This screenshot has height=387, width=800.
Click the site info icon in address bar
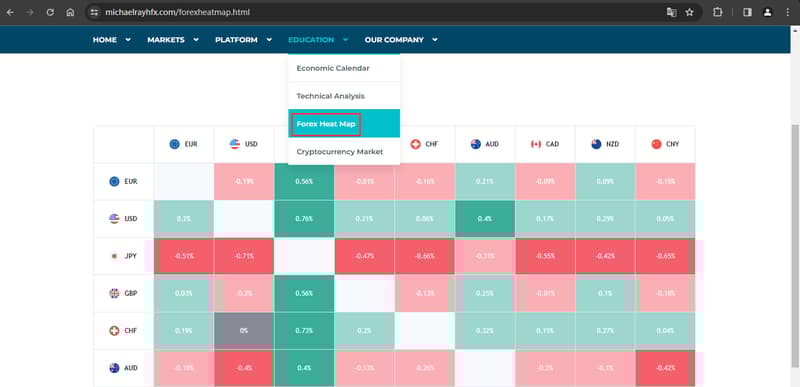(x=93, y=12)
